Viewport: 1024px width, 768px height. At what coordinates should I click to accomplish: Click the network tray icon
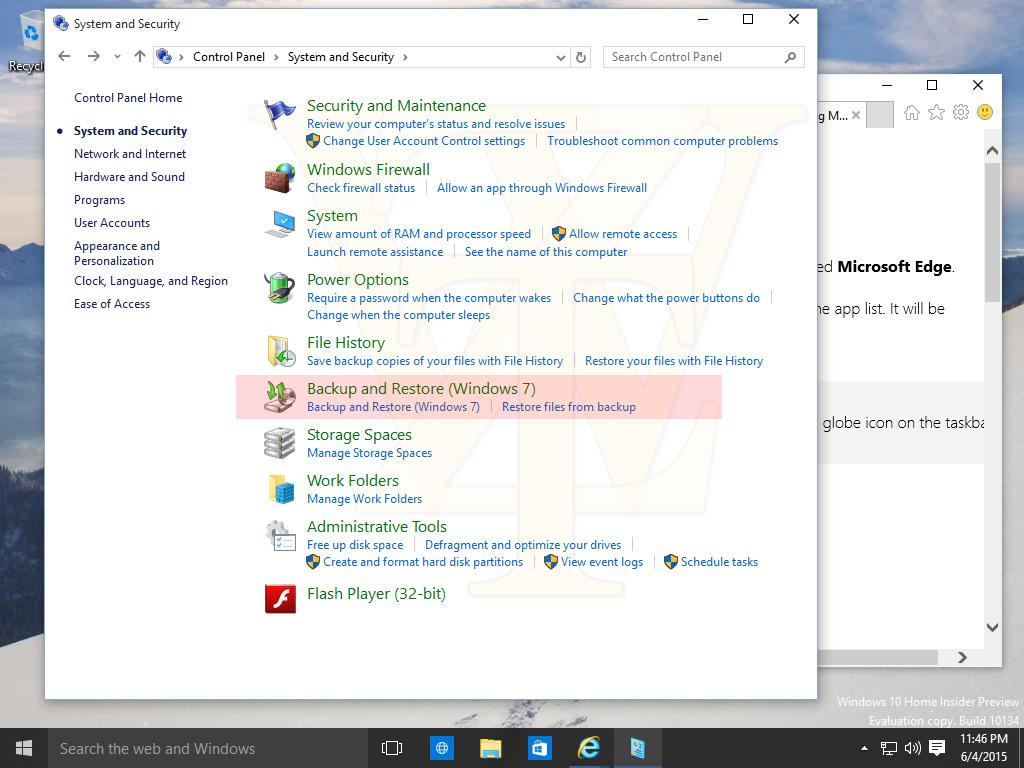889,748
